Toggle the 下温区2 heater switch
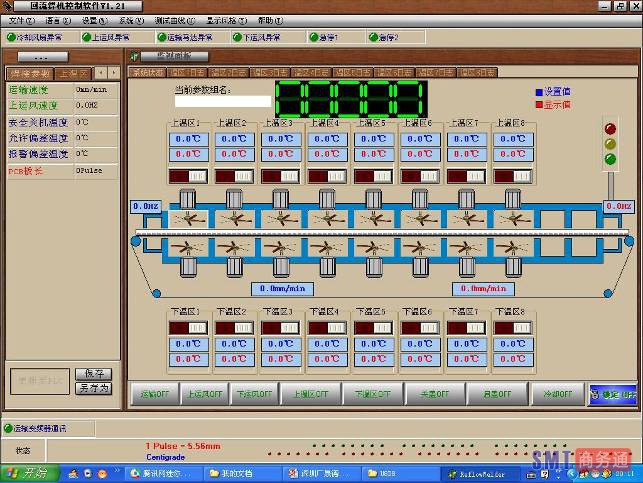Viewport: 643px width, 483px height. [233, 327]
